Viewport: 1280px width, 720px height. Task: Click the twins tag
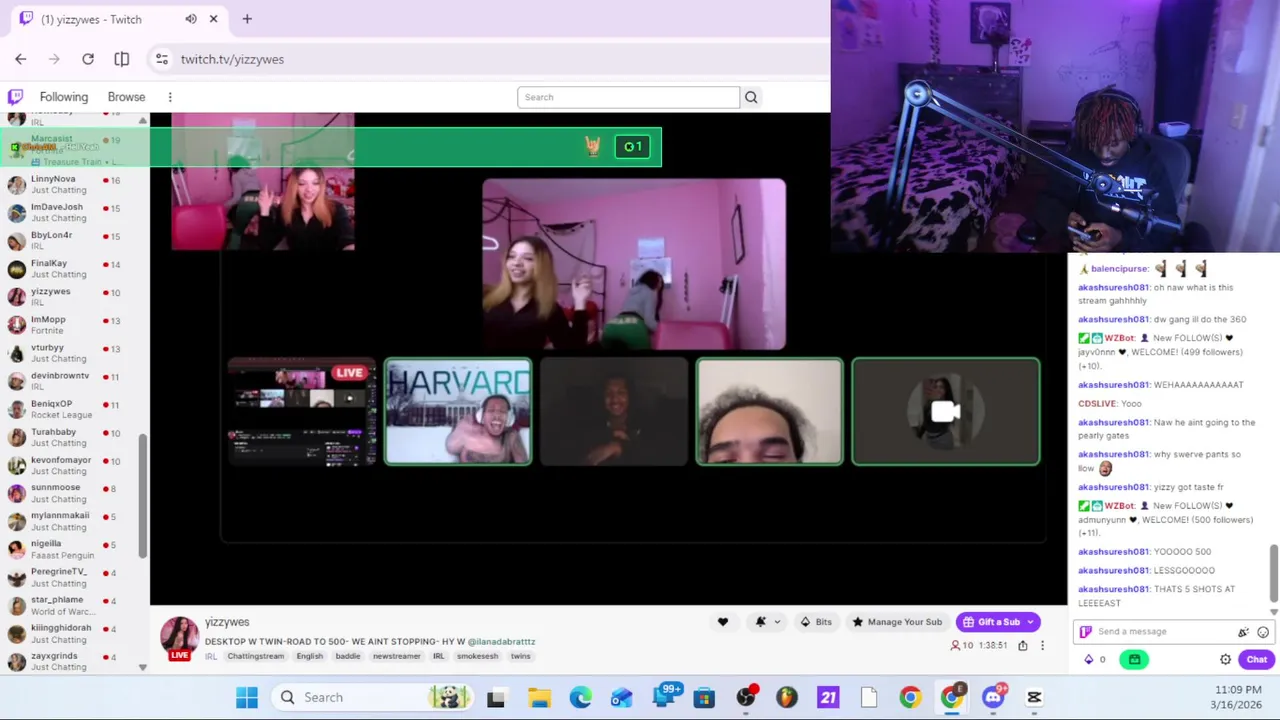click(x=521, y=656)
